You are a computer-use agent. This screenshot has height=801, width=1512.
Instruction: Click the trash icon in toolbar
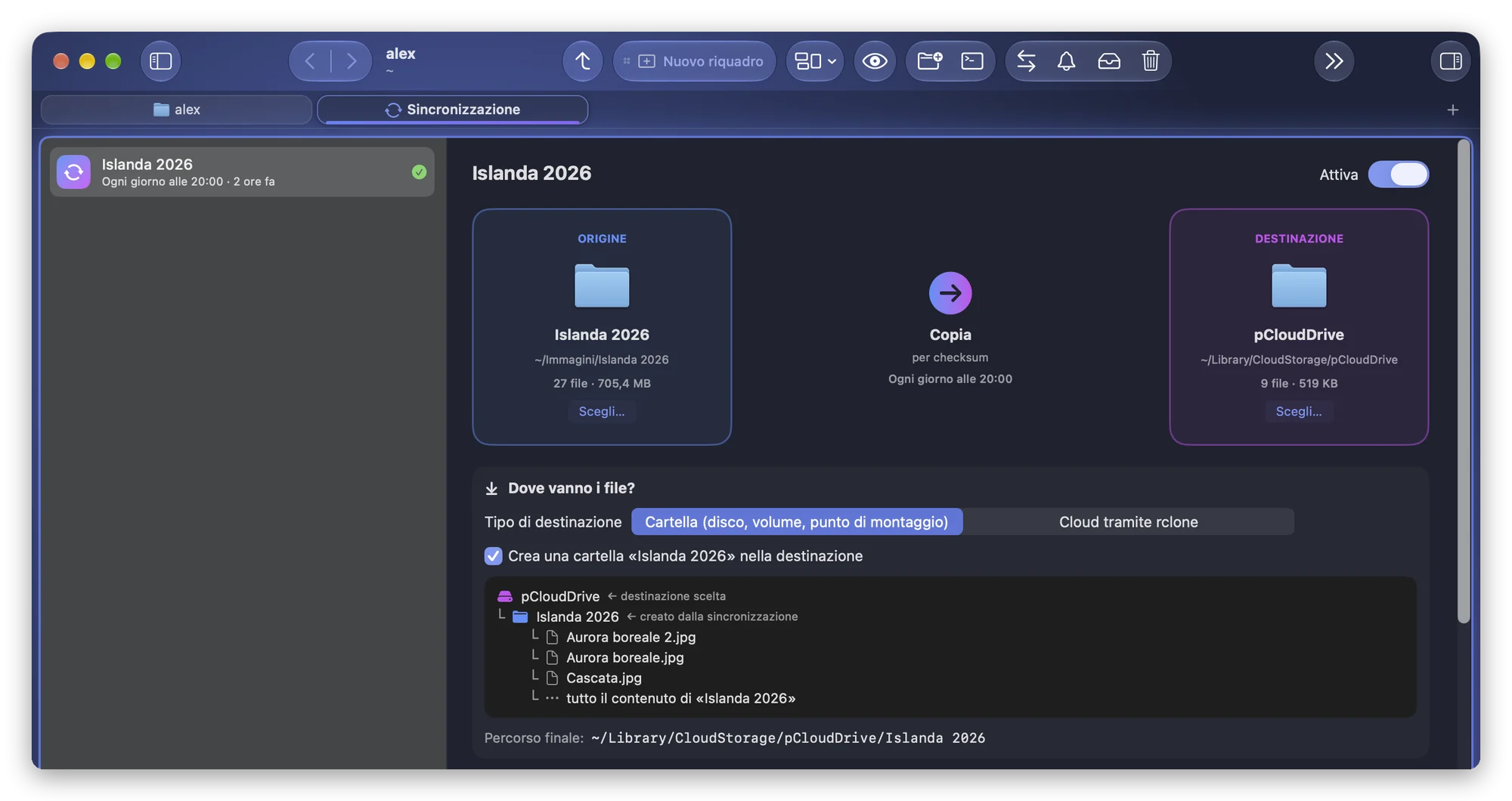(1151, 61)
